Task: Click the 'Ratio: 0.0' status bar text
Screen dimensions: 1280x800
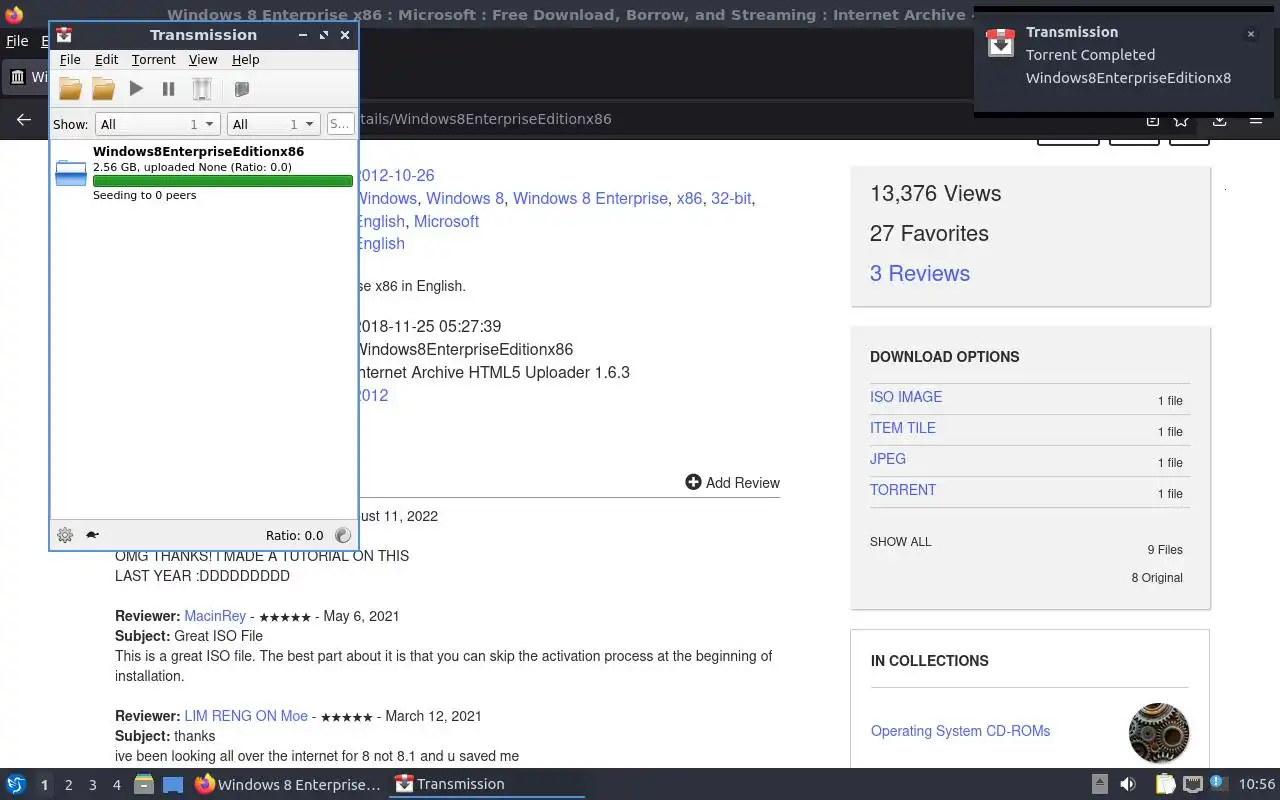Action: pyautogui.click(x=294, y=535)
